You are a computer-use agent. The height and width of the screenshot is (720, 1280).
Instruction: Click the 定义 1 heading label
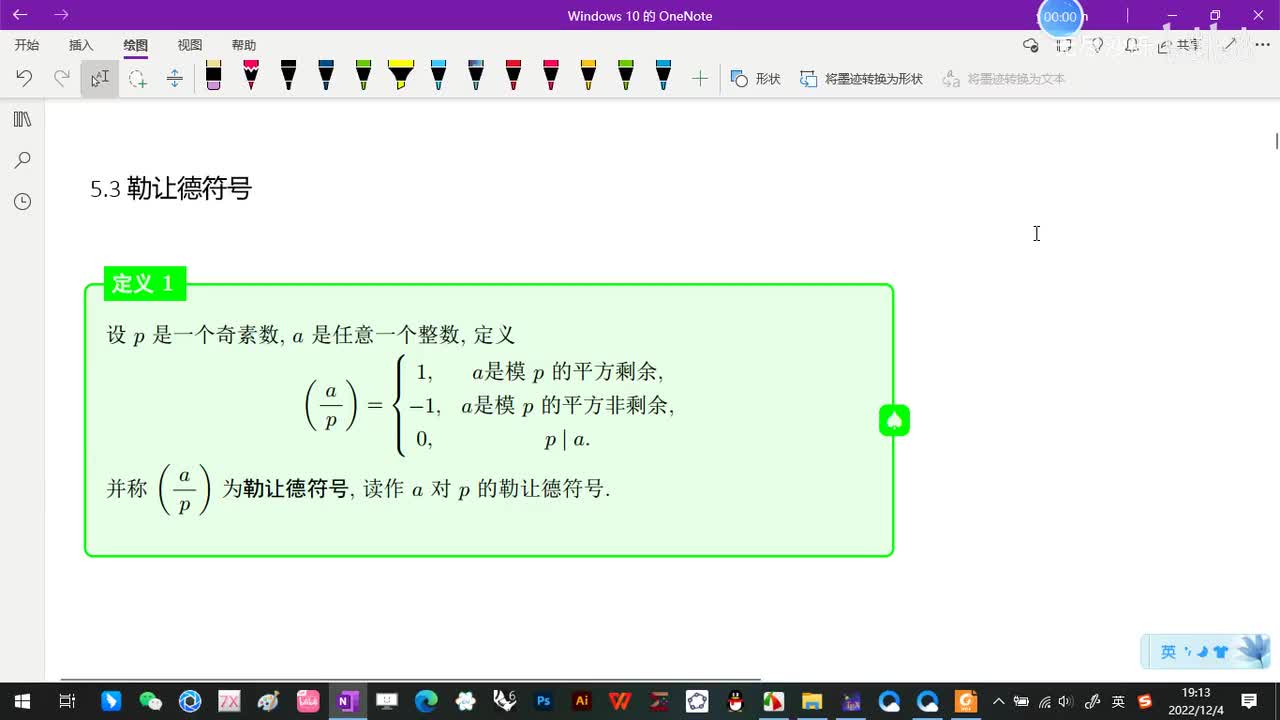click(144, 284)
